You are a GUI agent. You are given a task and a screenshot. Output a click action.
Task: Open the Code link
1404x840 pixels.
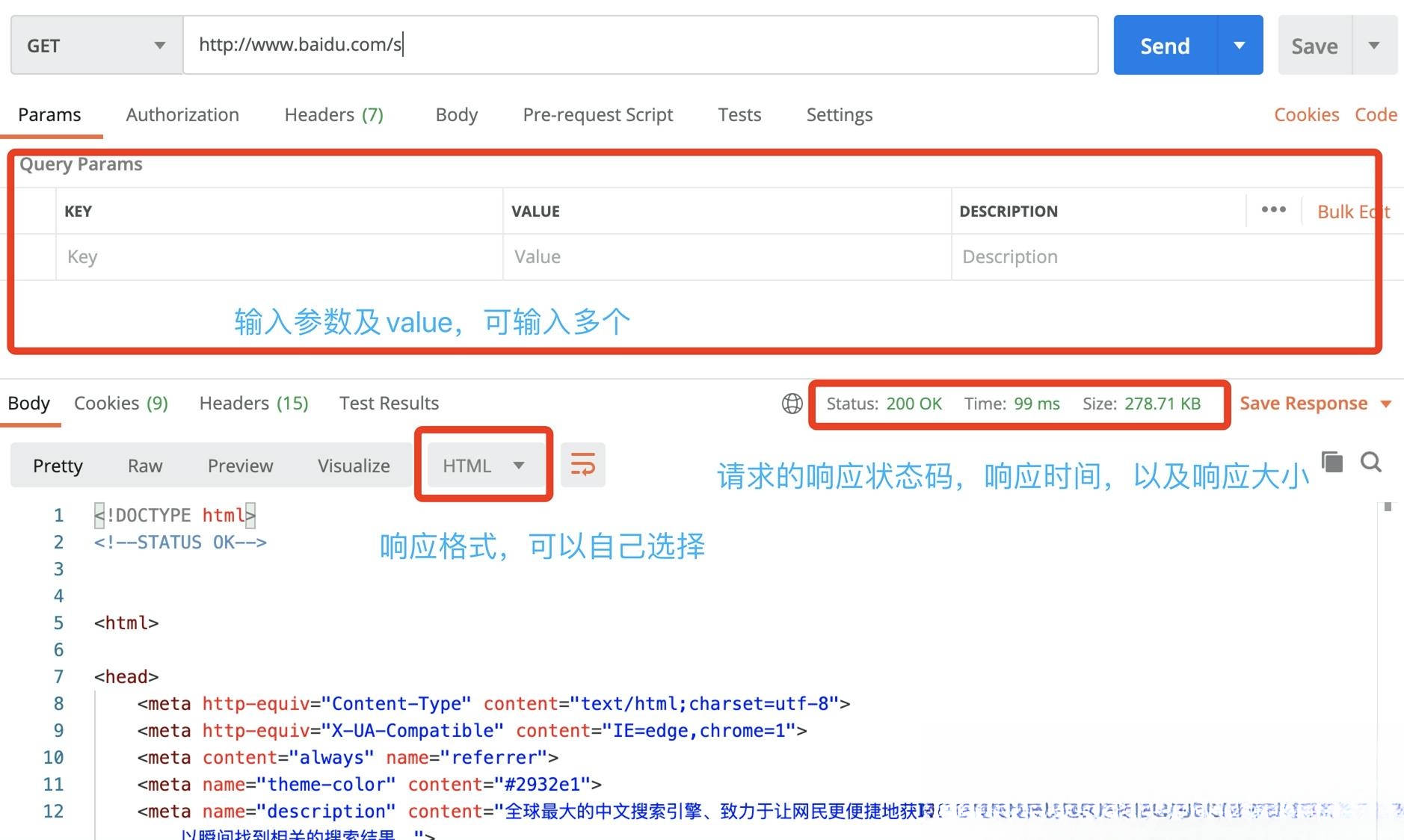point(1376,114)
